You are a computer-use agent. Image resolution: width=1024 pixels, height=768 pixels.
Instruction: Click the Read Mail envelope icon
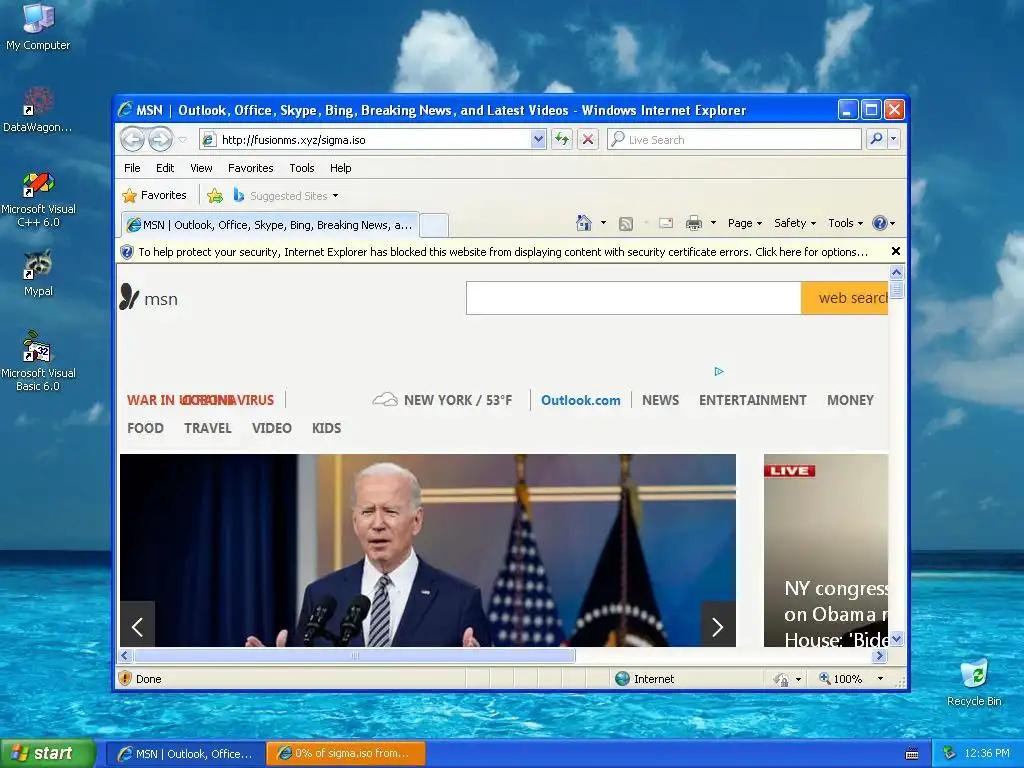665,223
